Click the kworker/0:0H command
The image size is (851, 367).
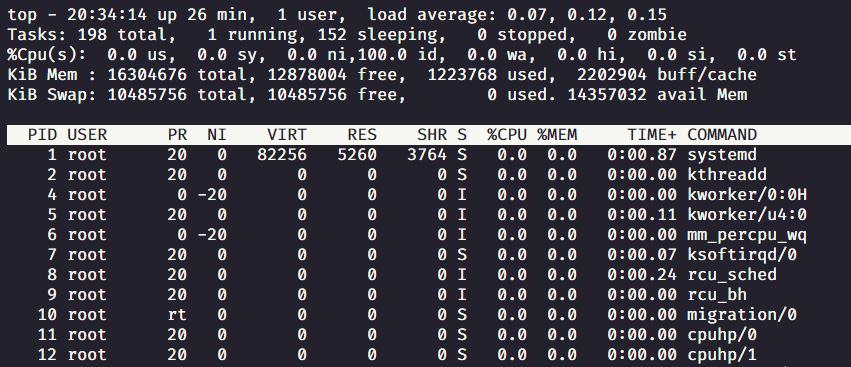pos(747,195)
